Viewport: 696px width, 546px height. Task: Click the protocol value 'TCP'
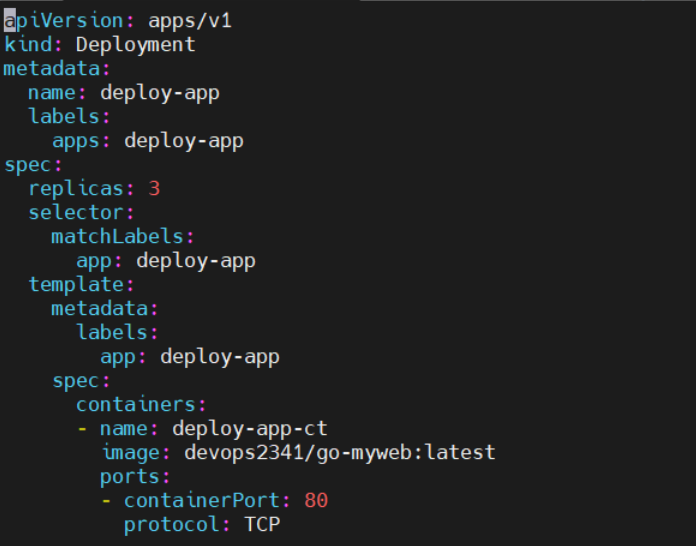(262, 525)
